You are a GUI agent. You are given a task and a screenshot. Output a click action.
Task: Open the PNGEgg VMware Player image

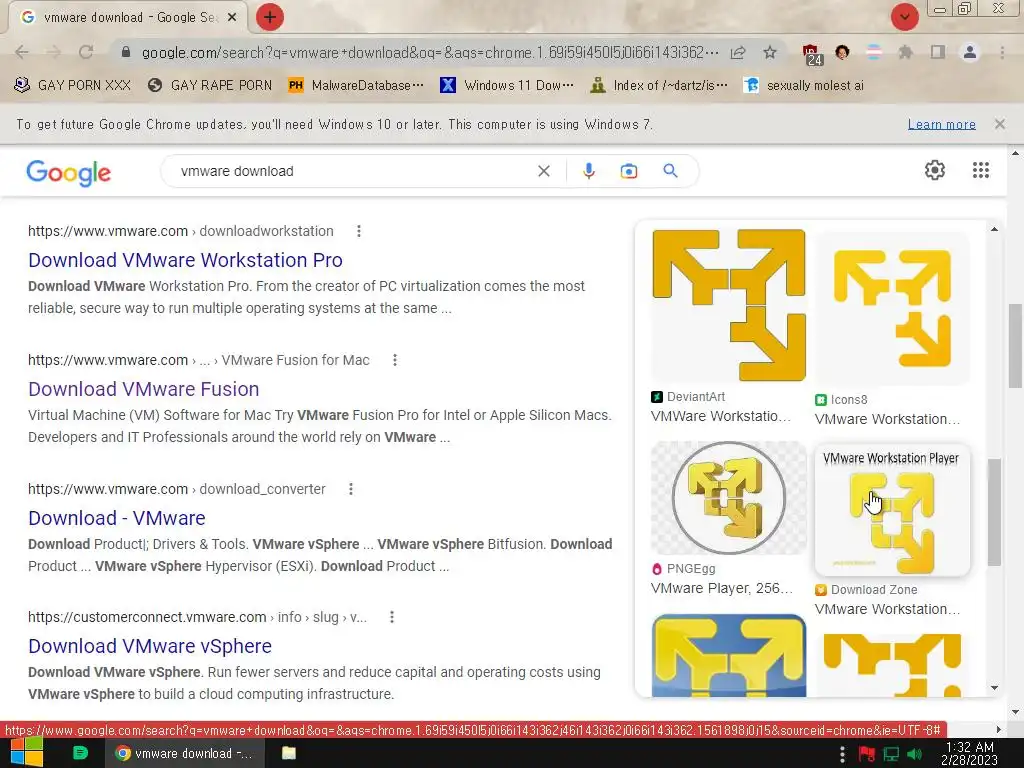(x=729, y=498)
